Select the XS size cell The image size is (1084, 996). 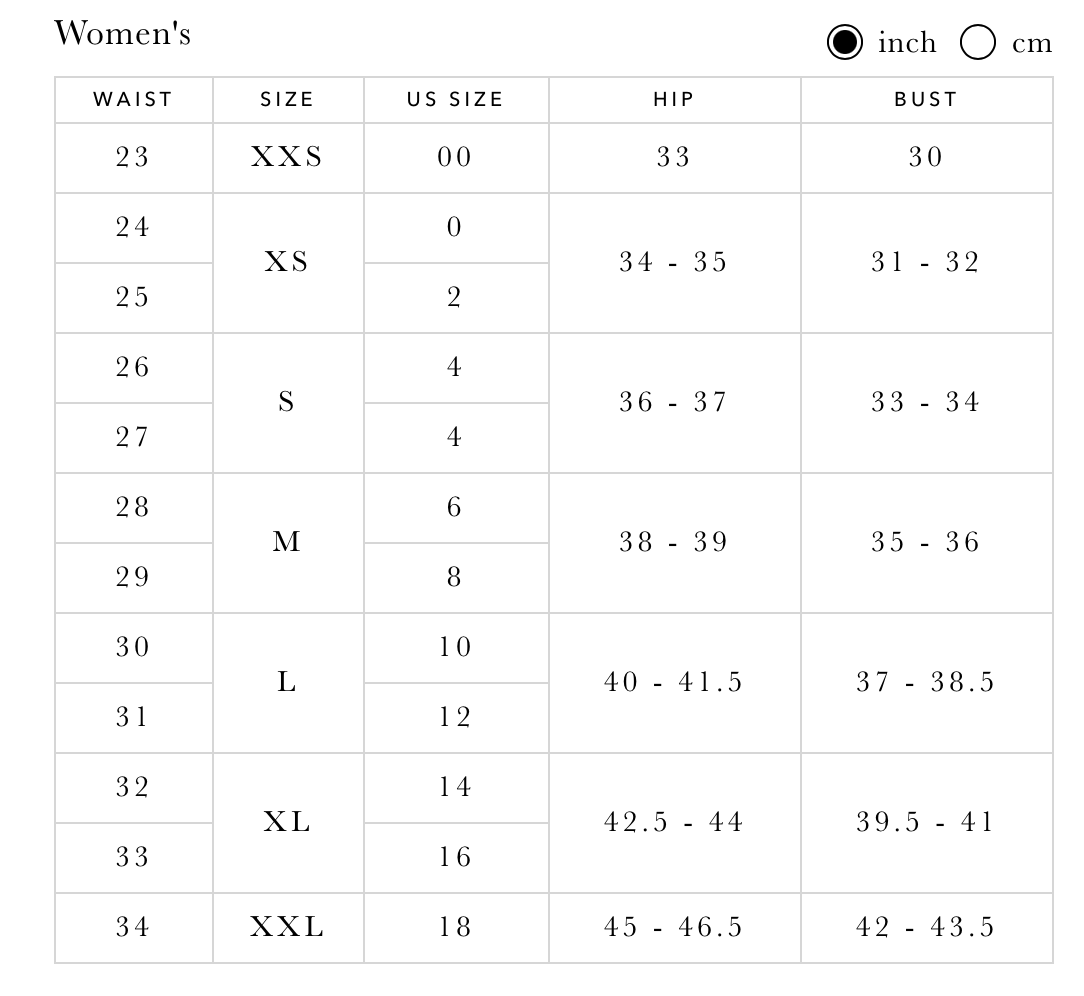click(288, 263)
